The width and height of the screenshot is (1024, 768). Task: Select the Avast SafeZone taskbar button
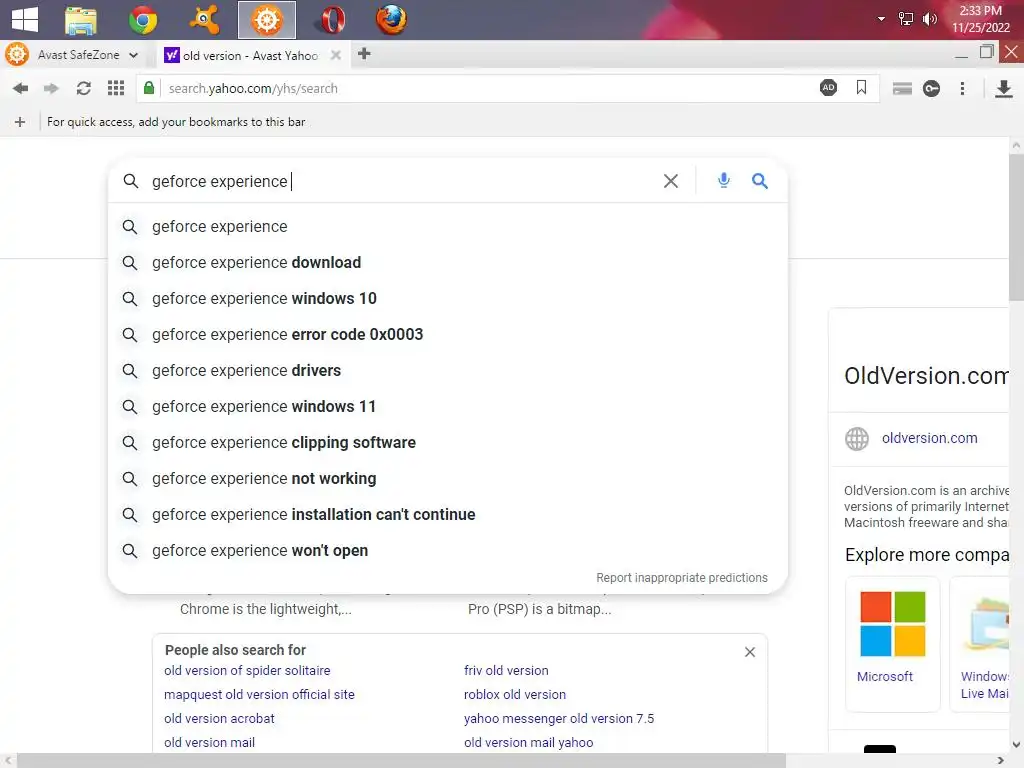click(x=266, y=20)
